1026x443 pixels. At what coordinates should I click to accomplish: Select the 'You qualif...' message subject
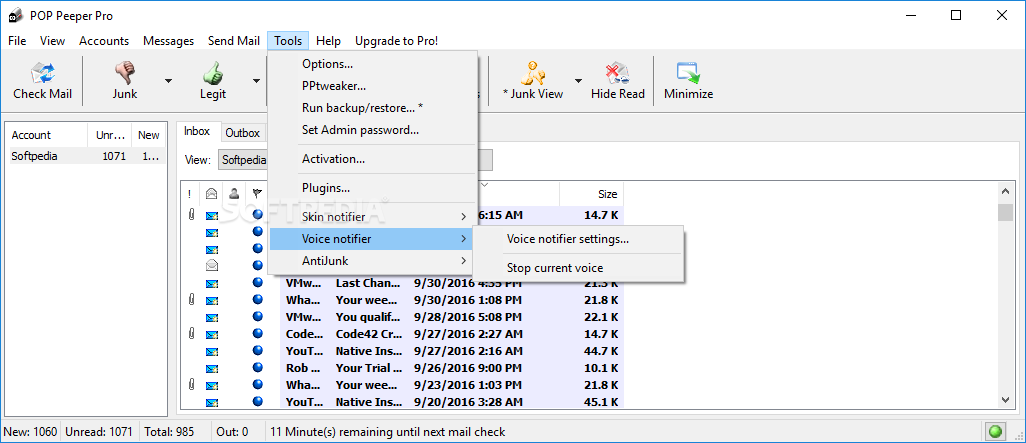pos(368,317)
